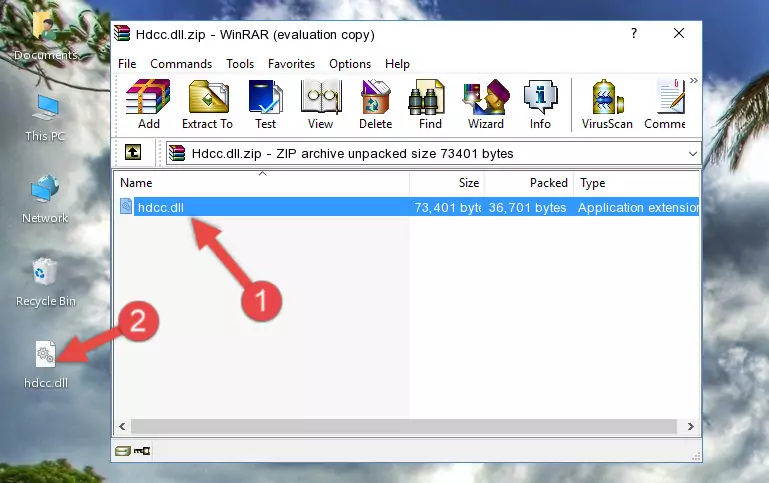Open the Commands menu
Viewport: 769px width, 483px height.
[181, 64]
